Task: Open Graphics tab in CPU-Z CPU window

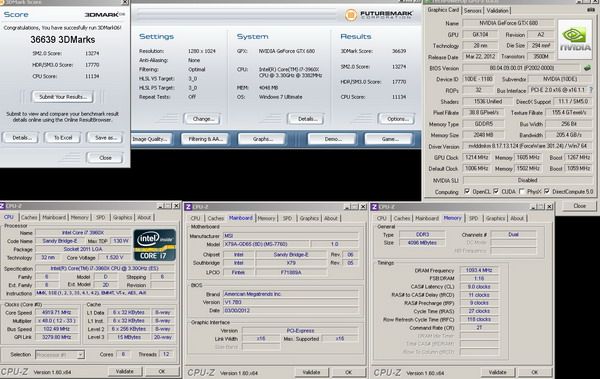Action: (122, 217)
